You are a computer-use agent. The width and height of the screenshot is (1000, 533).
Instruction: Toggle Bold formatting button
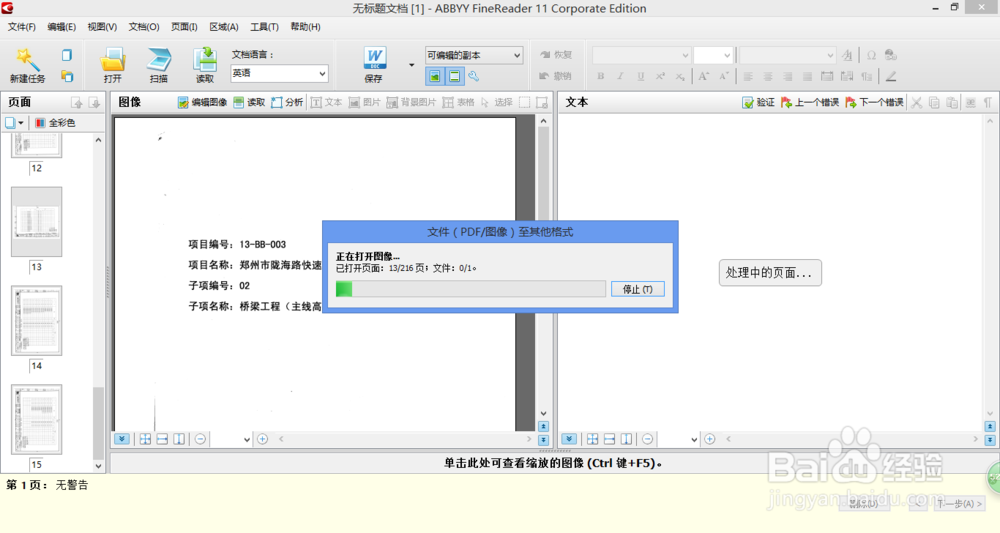[600, 76]
